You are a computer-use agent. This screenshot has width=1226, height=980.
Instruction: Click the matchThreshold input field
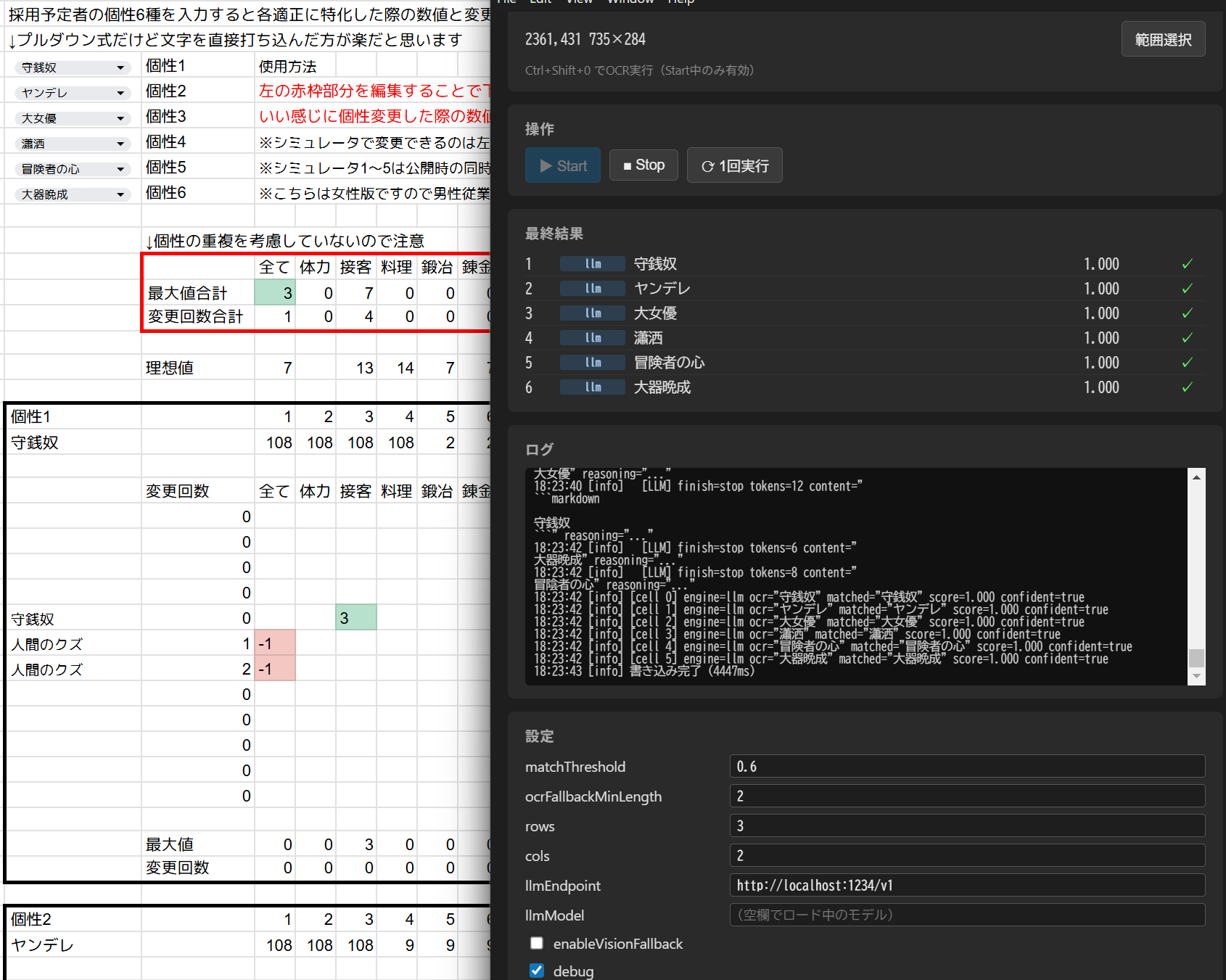point(966,767)
